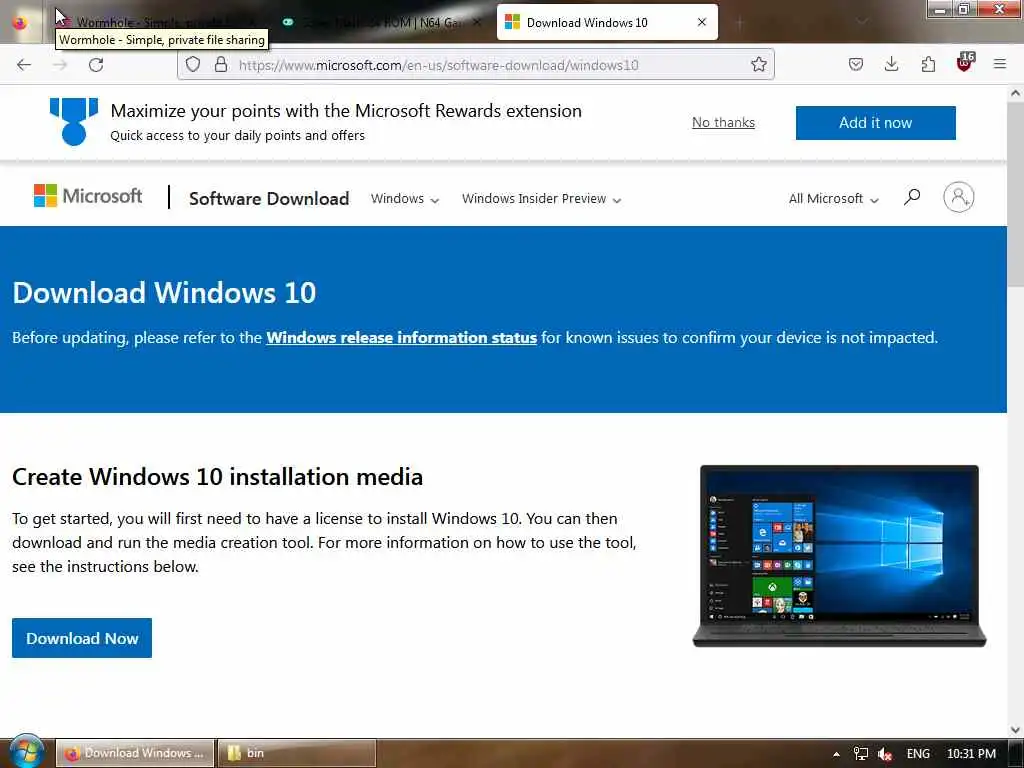
Task: Click the Microsoft logo in header
Action: pyautogui.click(x=88, y=196)
